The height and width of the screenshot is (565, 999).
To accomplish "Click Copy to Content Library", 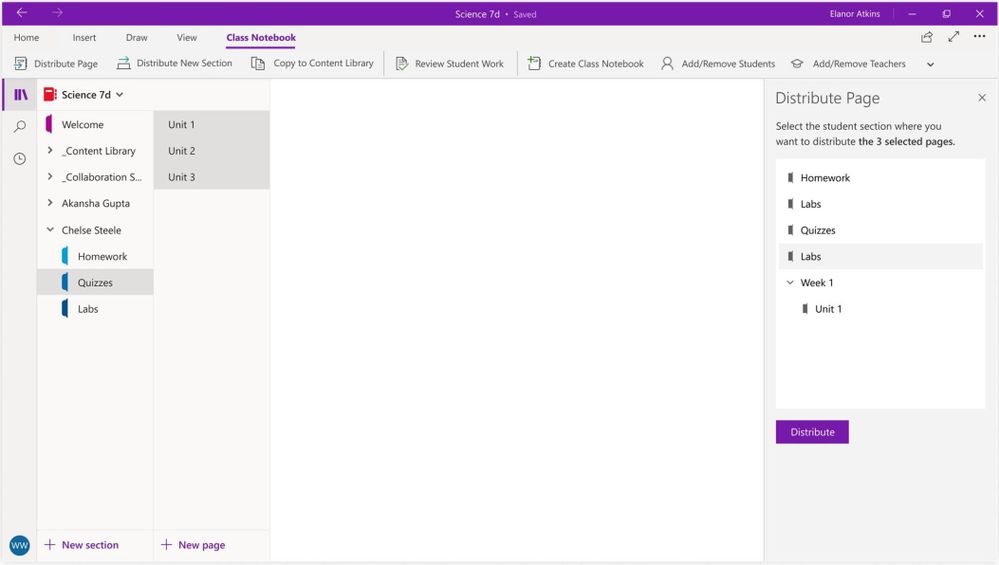I will tap(312, 64).
